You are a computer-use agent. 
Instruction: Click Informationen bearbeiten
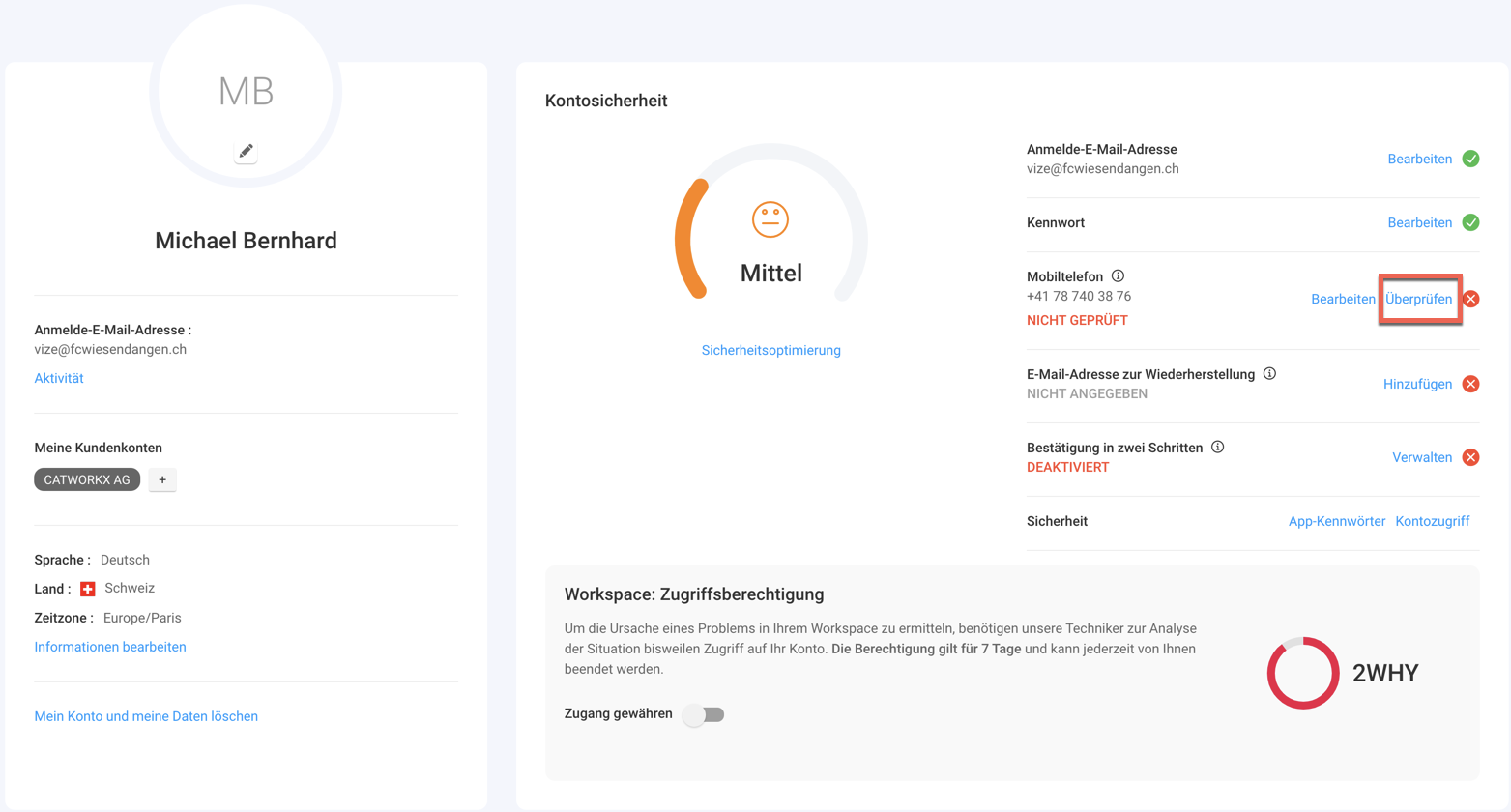[110, 647]
